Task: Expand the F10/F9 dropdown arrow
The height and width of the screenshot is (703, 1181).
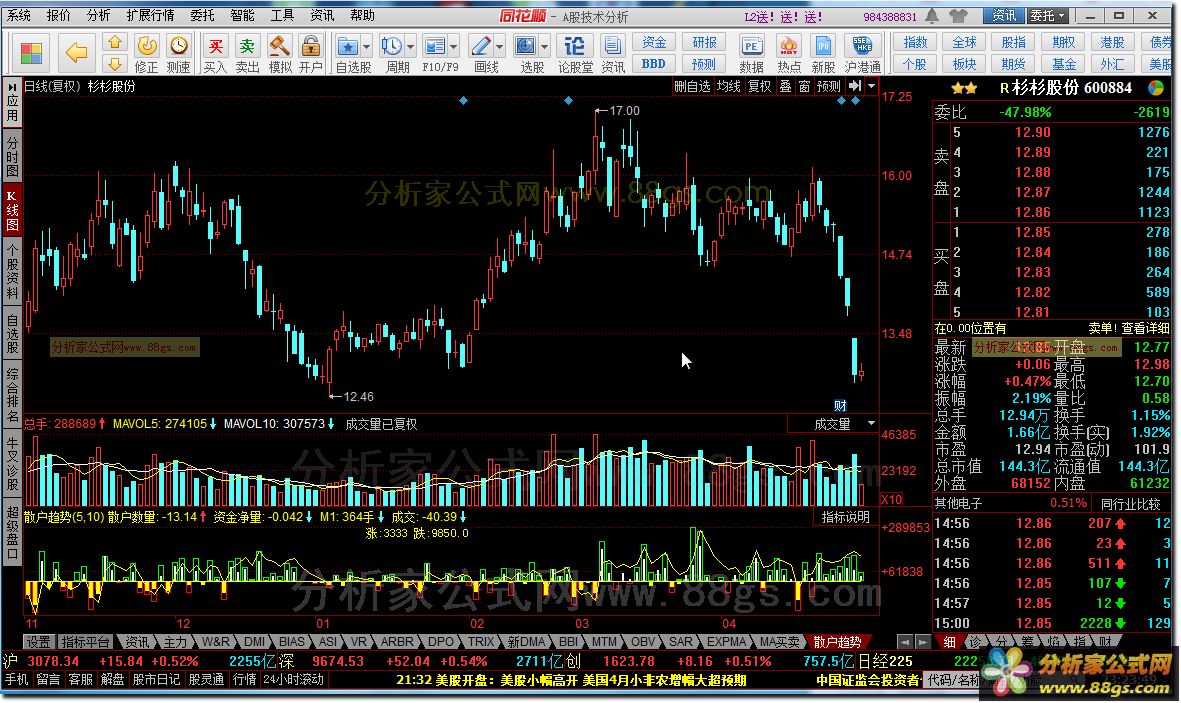Action: click(x=454, y=47)
